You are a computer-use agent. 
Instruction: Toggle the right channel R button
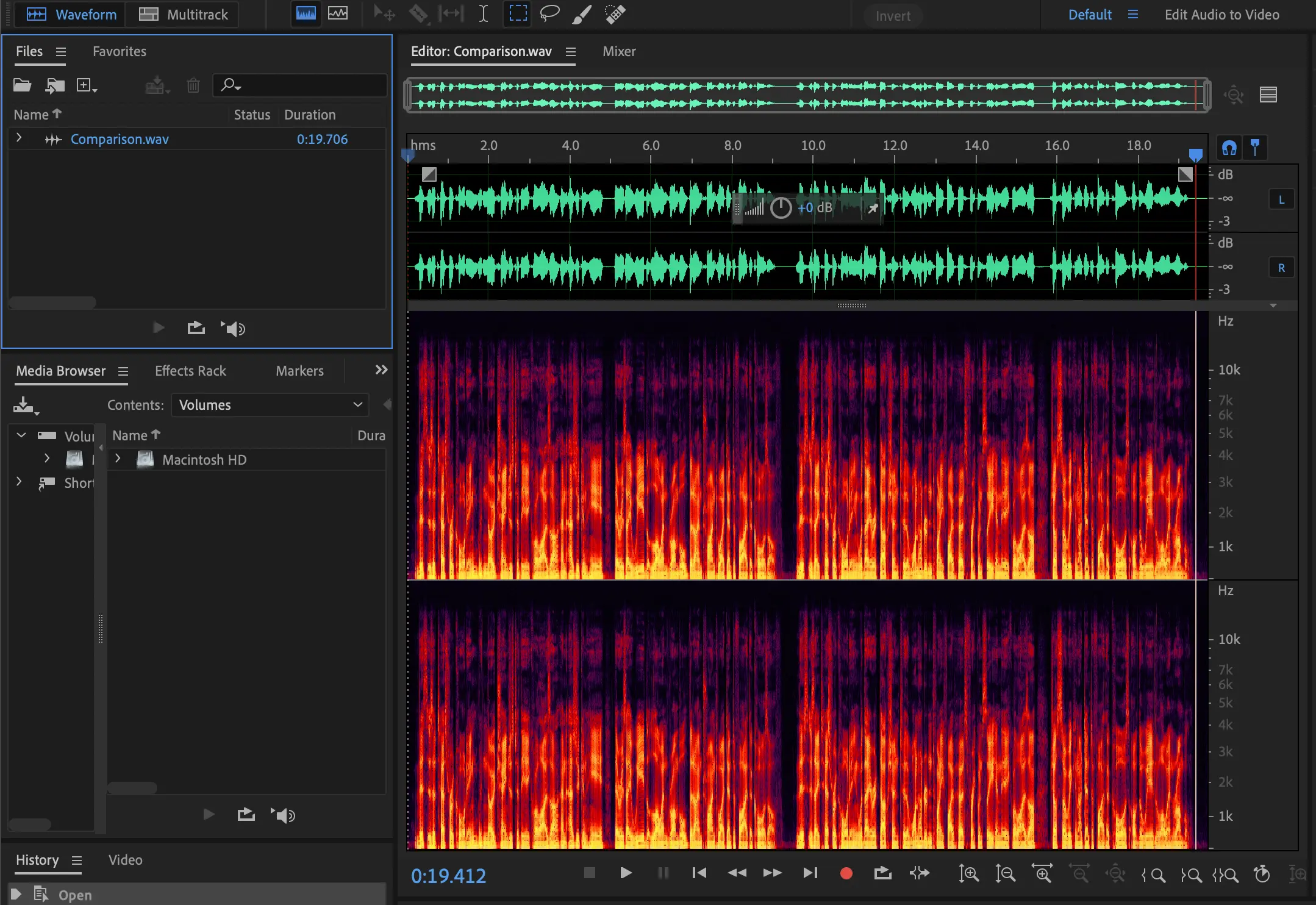pyautogui.click(x=1281, y=268)
